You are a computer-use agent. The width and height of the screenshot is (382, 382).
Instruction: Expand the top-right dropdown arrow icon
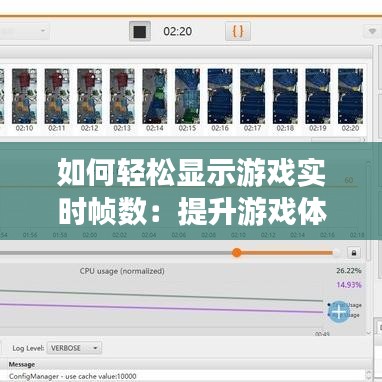pyautogui.click(x=372, y=32)
